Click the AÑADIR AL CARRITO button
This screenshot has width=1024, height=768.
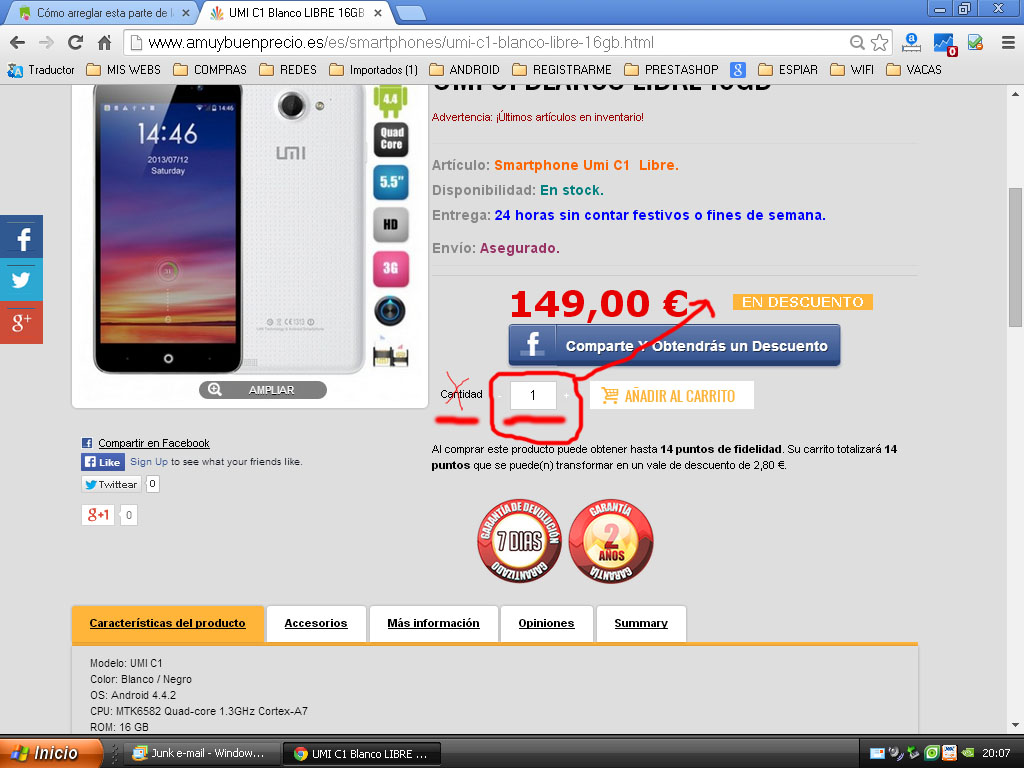[671, 396]
